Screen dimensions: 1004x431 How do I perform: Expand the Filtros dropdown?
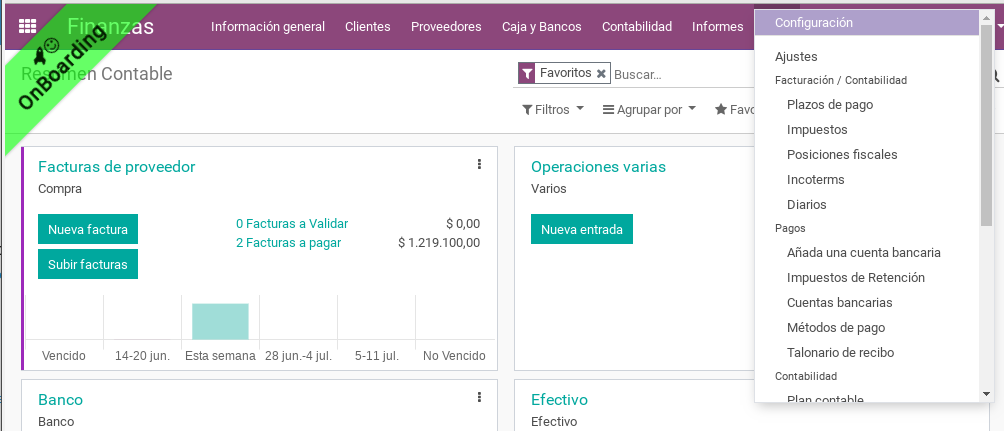[553, 110]
